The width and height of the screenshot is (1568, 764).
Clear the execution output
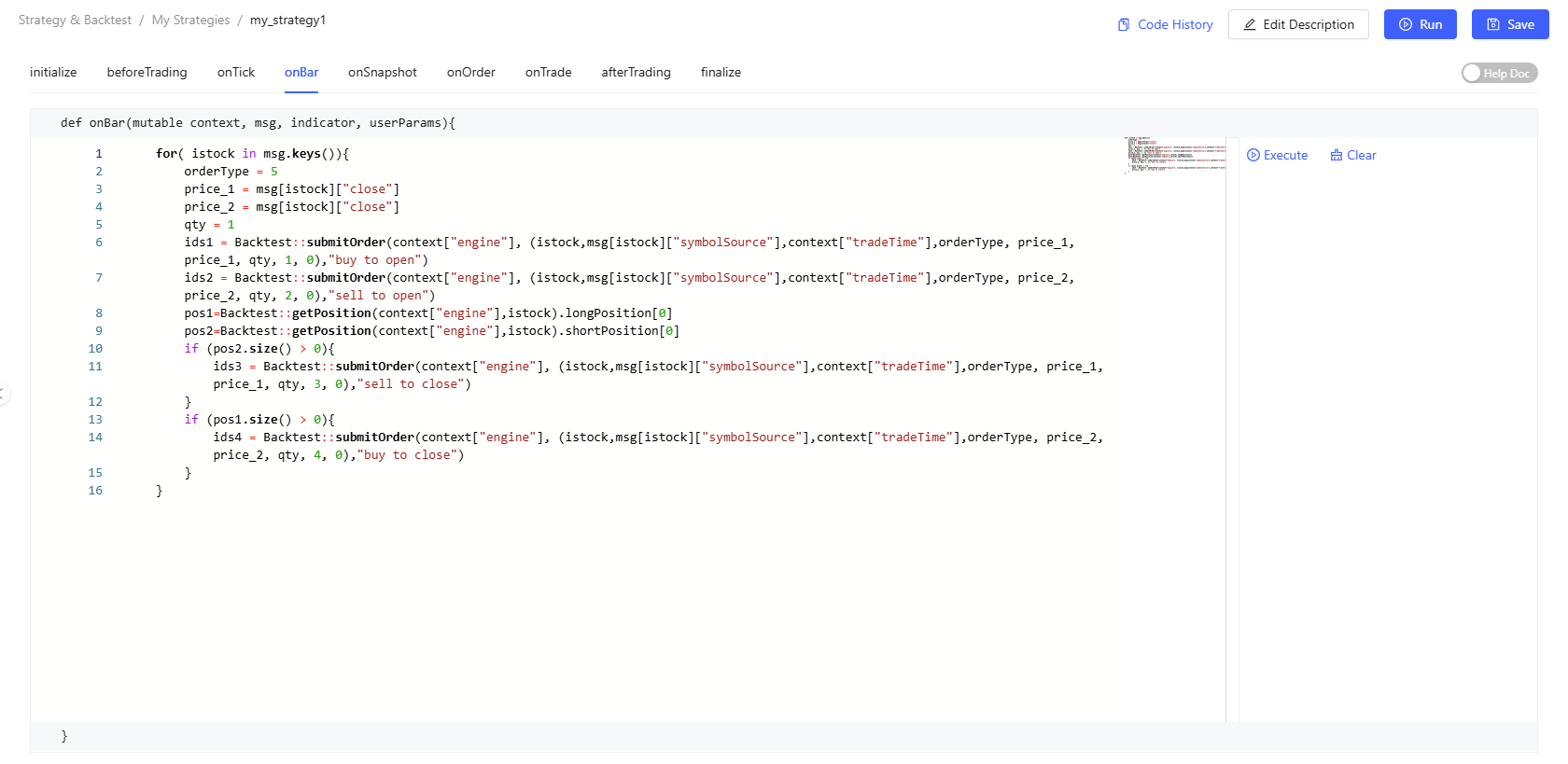[x=1353, y=155]
